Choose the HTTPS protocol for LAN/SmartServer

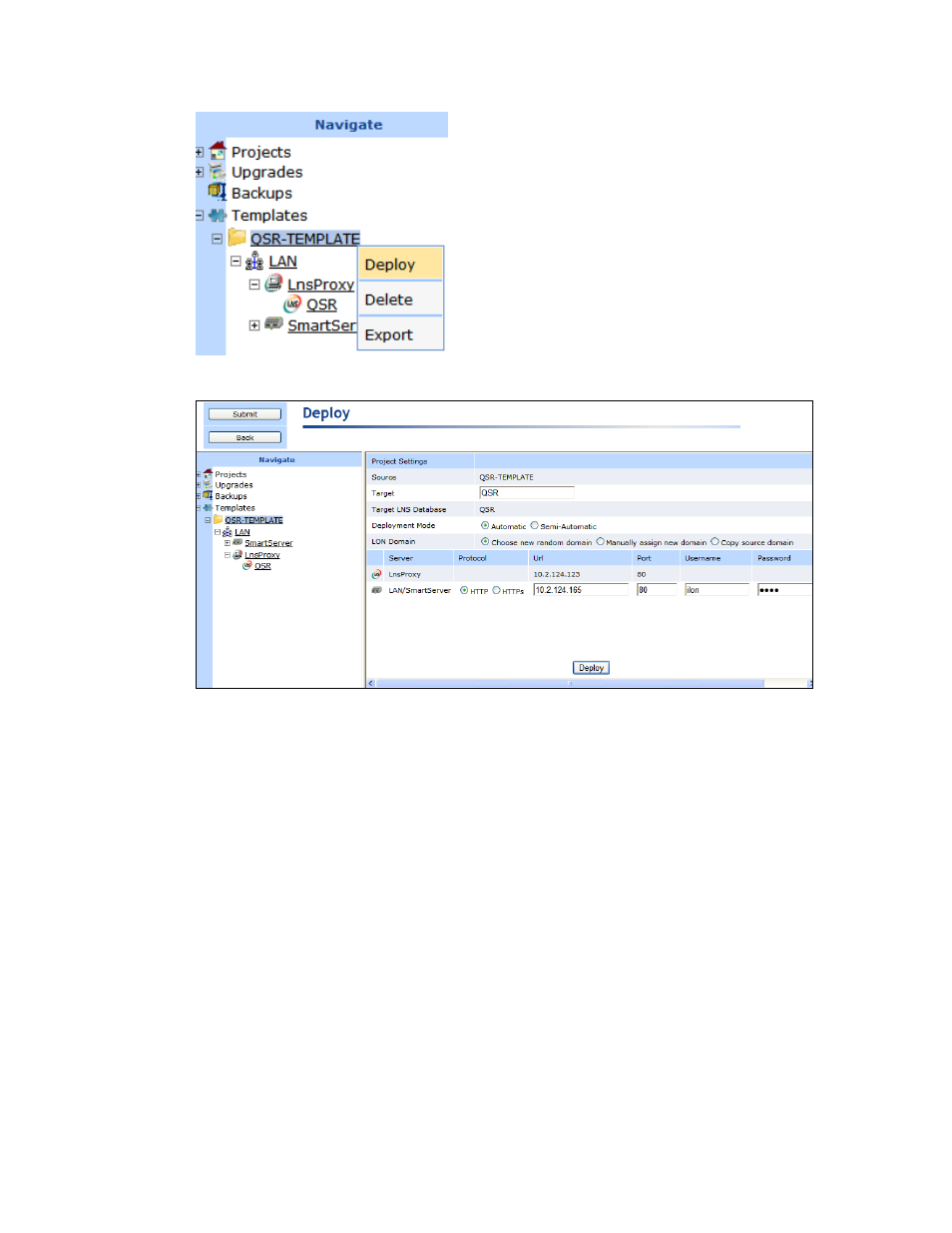(x=496, y=590)
